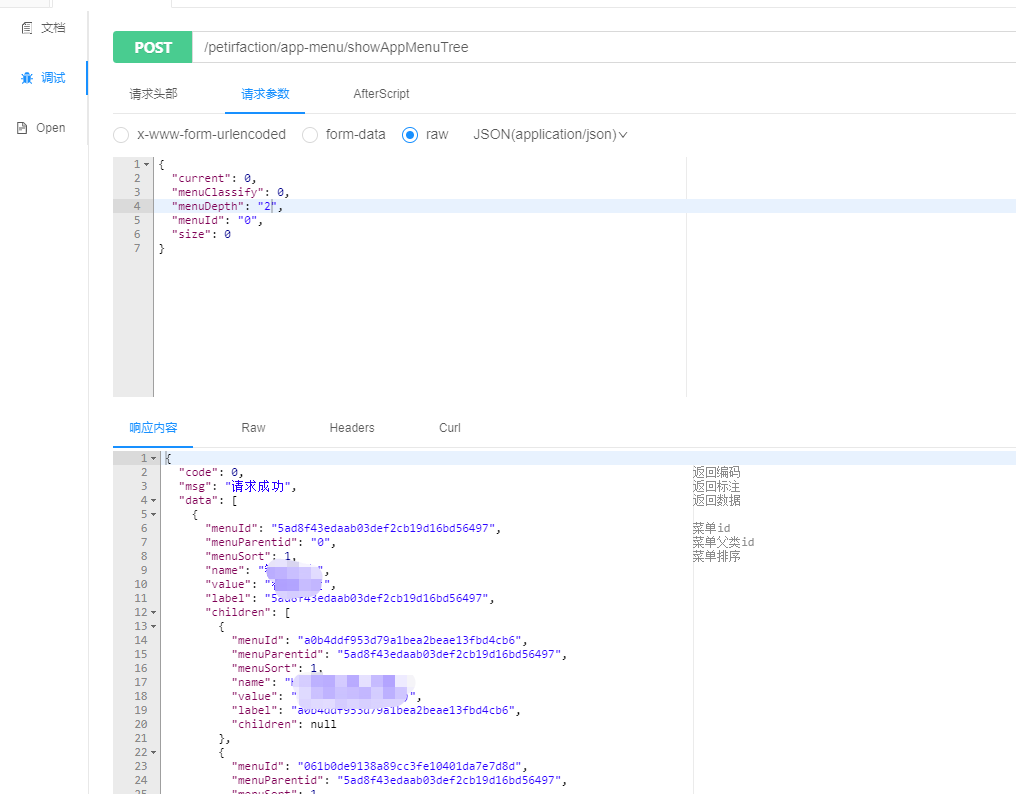Click 菜单id field description

click(711, 528)
